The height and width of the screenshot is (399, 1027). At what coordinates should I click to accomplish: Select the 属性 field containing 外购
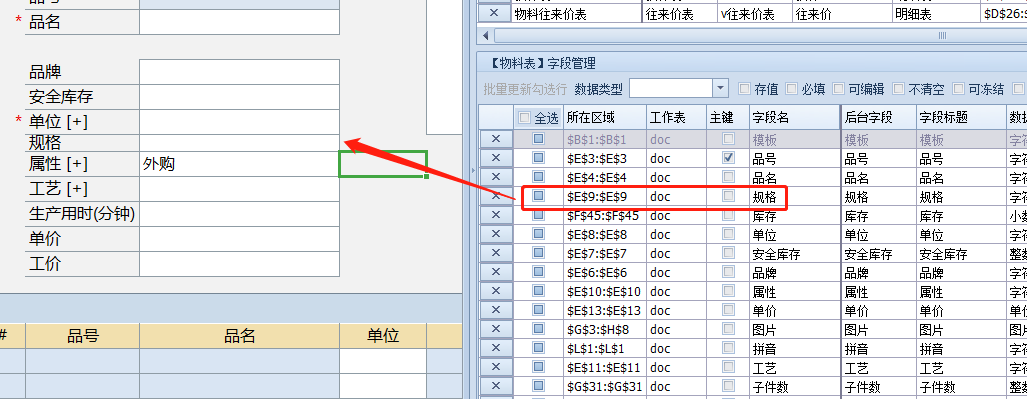239,164
